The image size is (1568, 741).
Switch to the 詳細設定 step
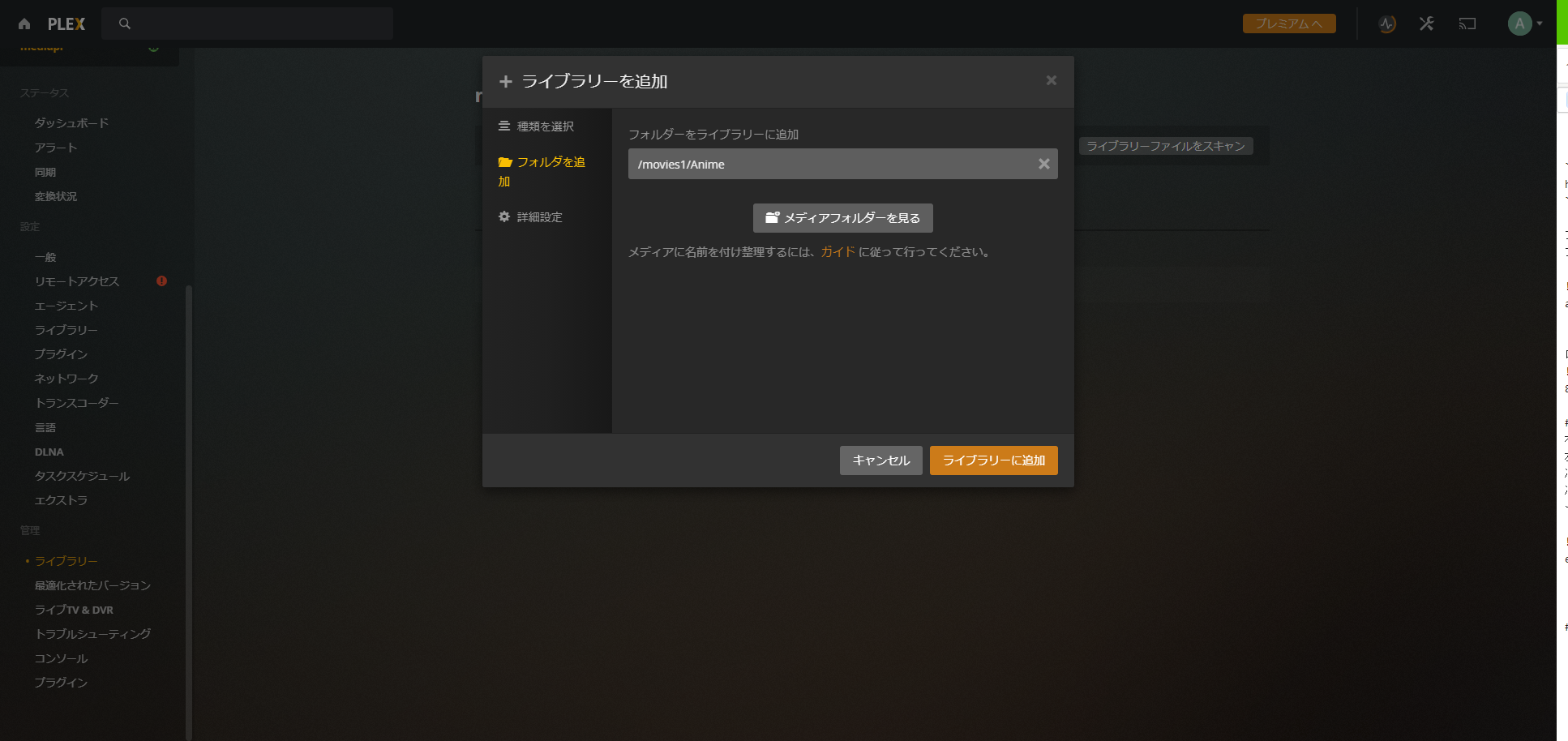538,216
